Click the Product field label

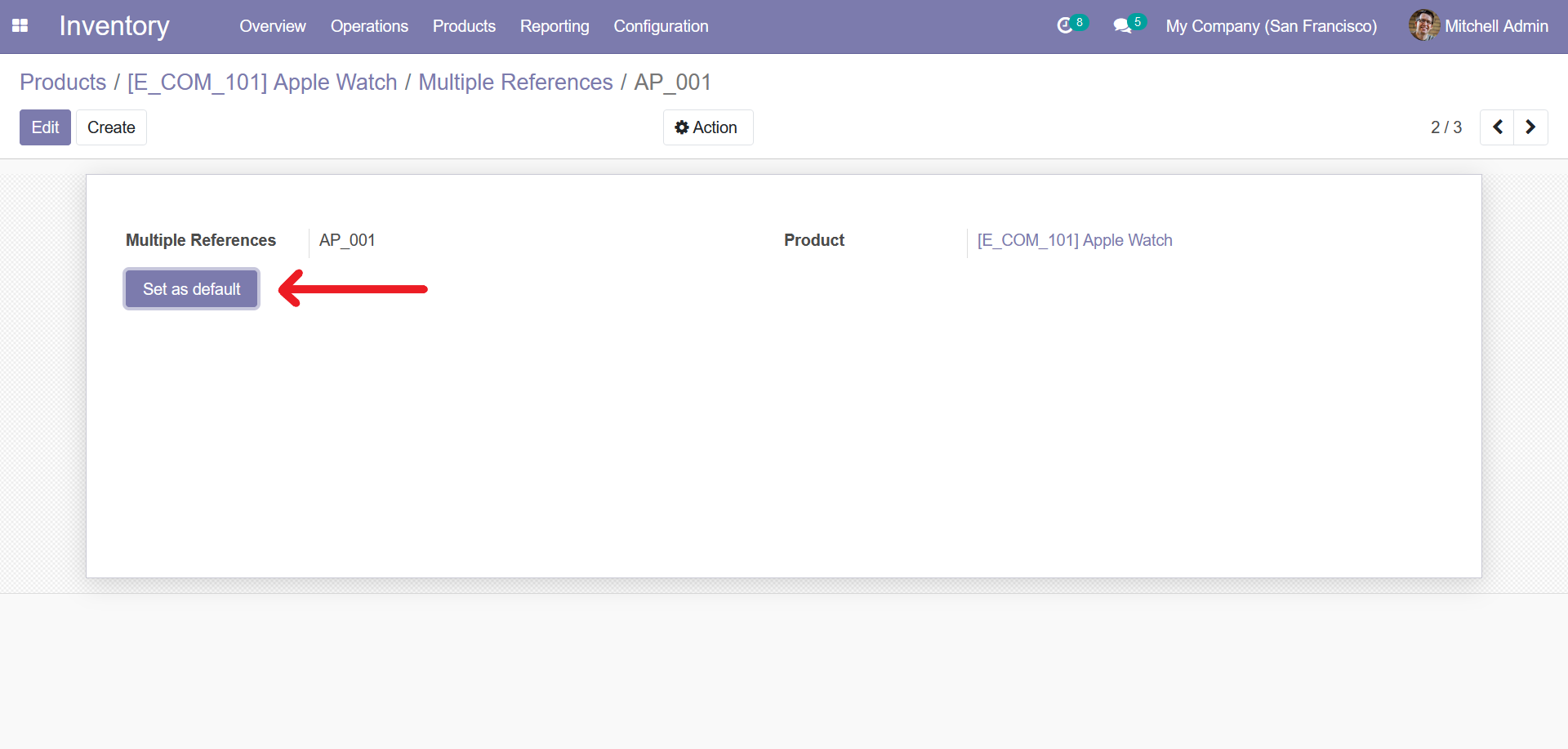click(x=814, y=240)
